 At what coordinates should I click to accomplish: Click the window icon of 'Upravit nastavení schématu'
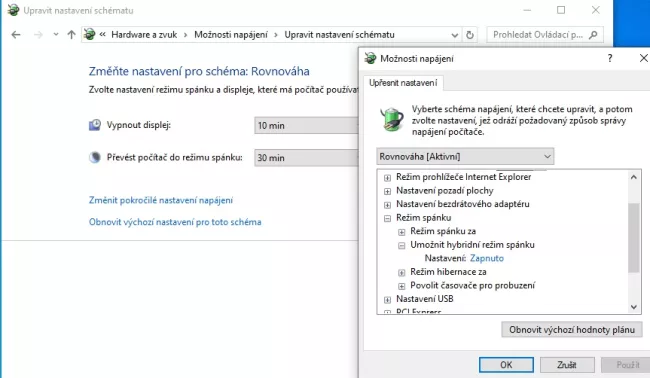coord(13,10)
